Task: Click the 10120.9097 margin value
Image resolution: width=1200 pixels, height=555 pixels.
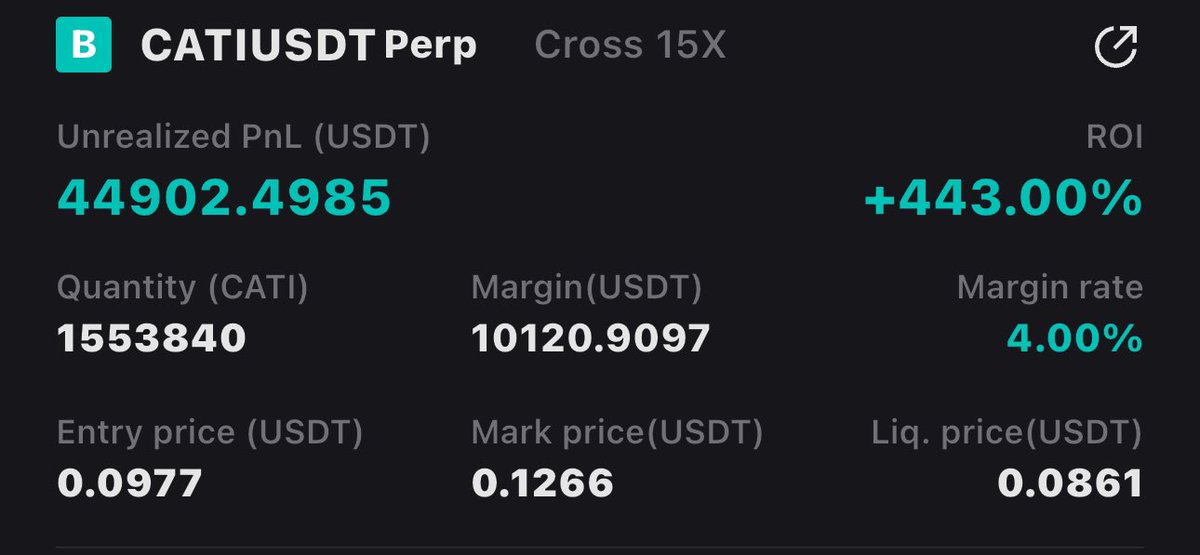Action: [590, 338]
